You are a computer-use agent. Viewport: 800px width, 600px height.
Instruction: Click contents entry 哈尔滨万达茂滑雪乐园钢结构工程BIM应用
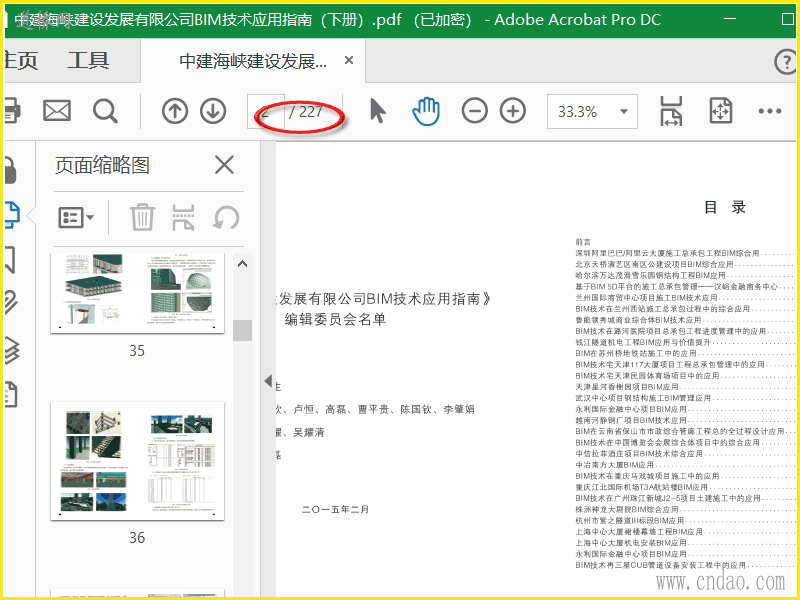(650, 276)
